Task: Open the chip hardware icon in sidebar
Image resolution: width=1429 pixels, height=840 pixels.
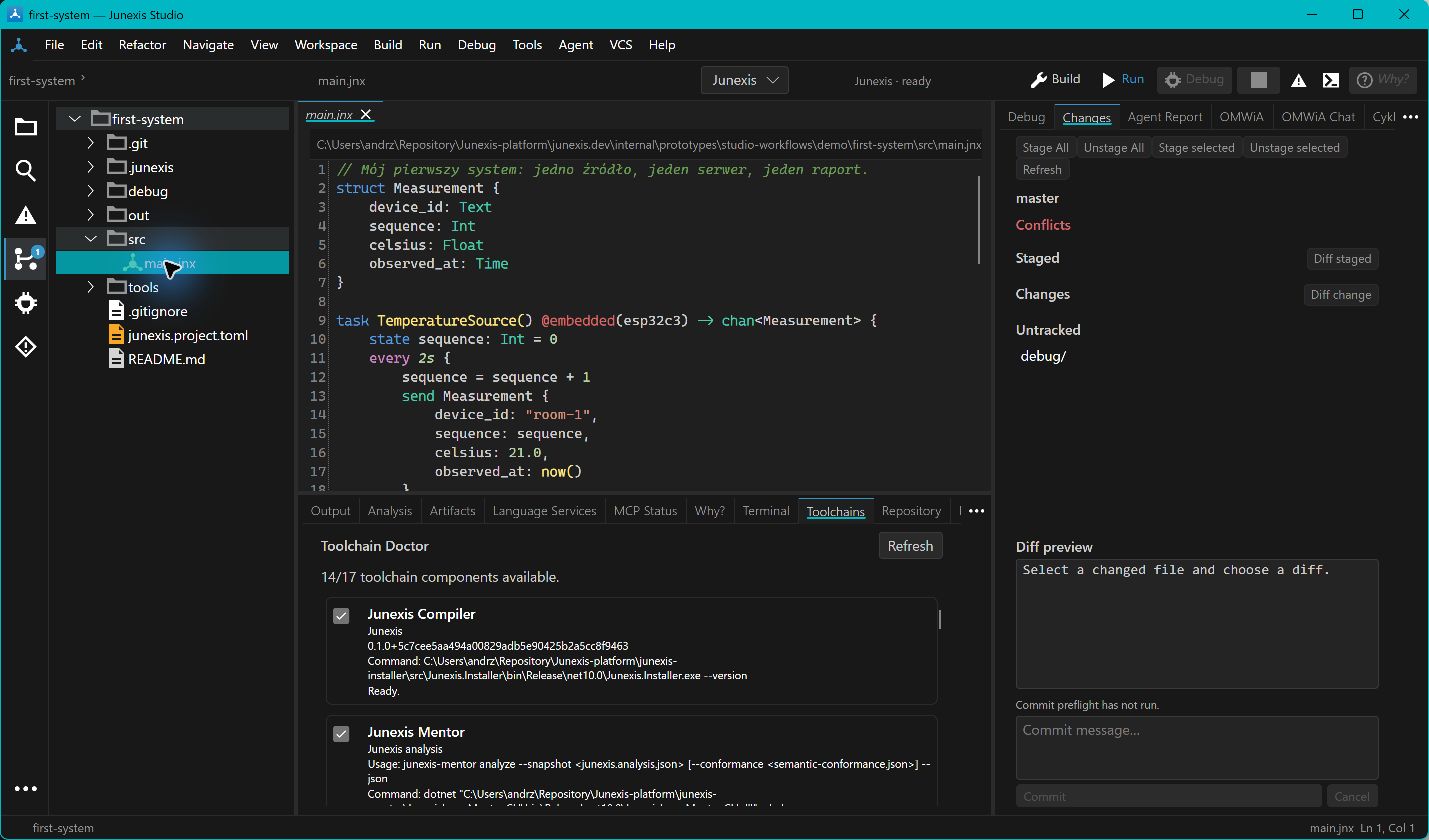Action: (26, 303)
